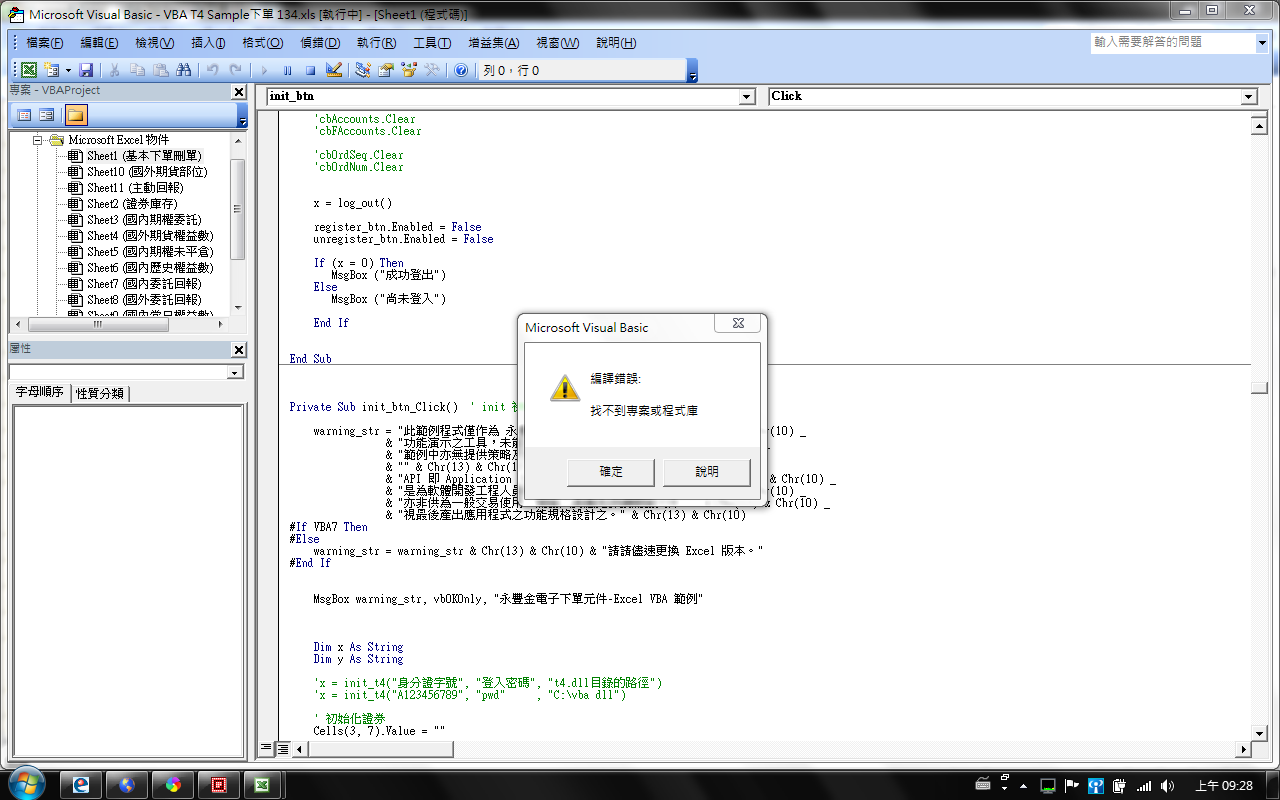Click the View Object icon in project panel

click(x=47, y=115)
